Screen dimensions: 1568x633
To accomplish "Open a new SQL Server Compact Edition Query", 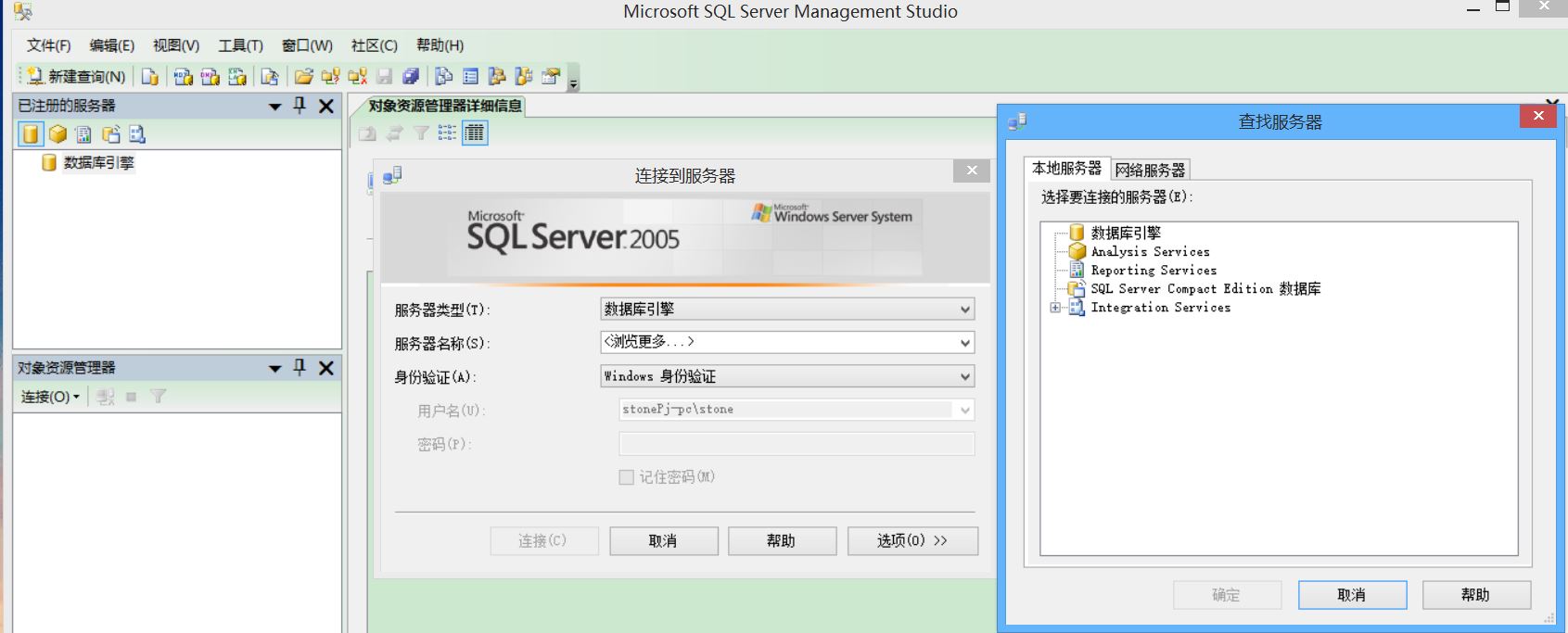I will coord(269,77).
